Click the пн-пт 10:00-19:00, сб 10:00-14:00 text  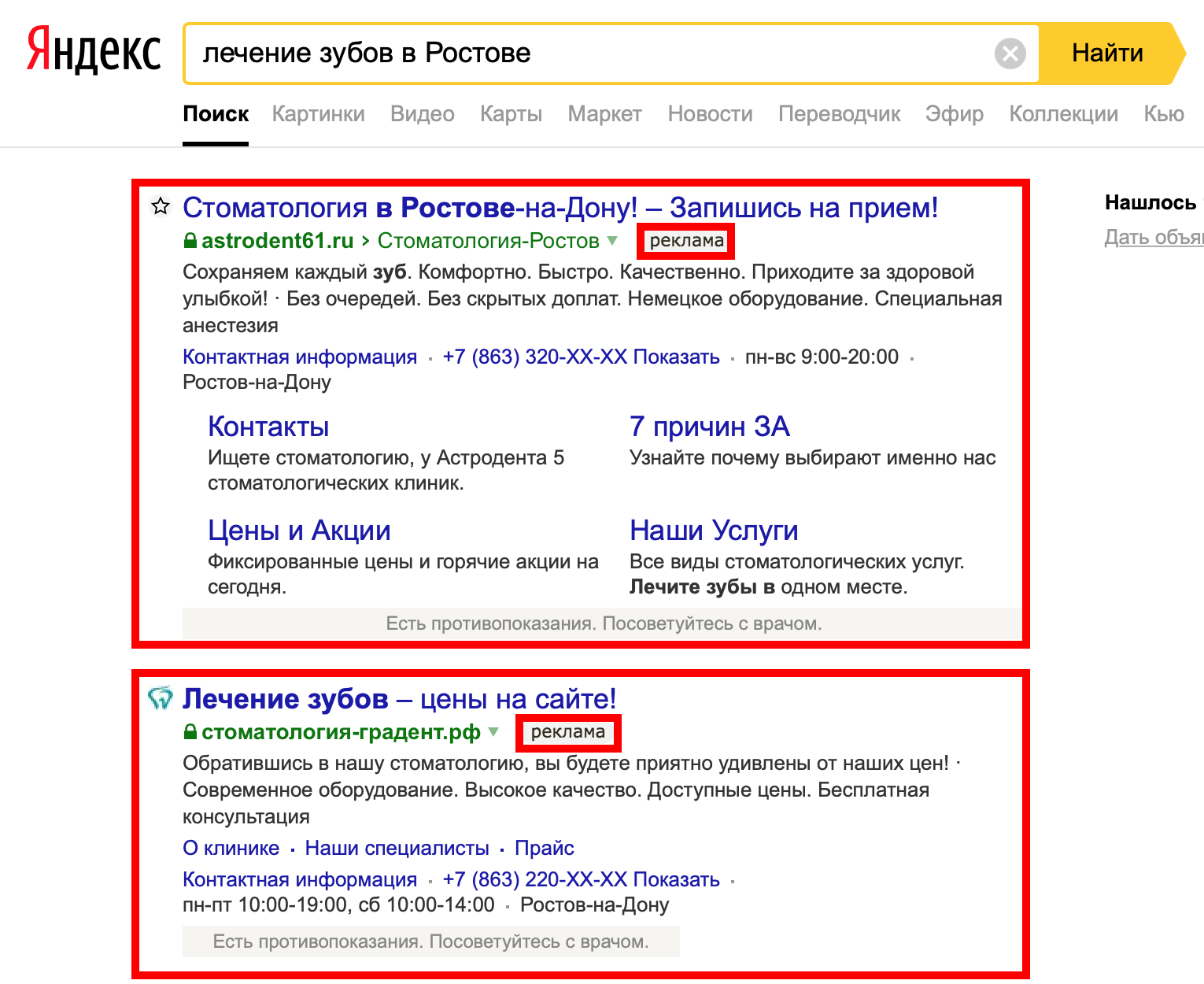coord(338,904)
